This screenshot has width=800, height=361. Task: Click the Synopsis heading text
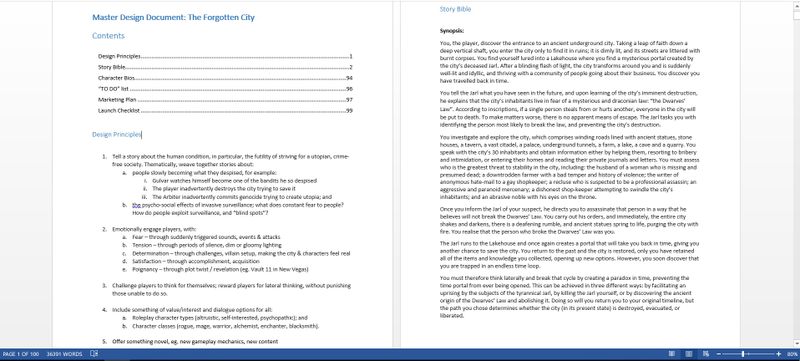[x=452, y=31]
